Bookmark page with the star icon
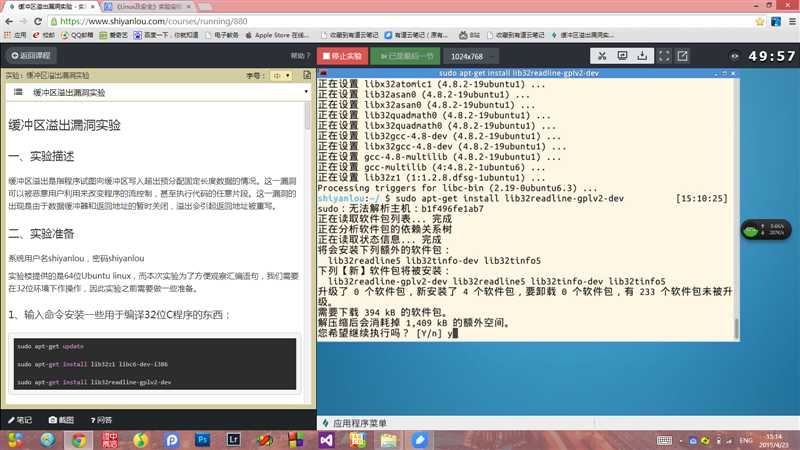Screen dimensions: 800x450 760,21
